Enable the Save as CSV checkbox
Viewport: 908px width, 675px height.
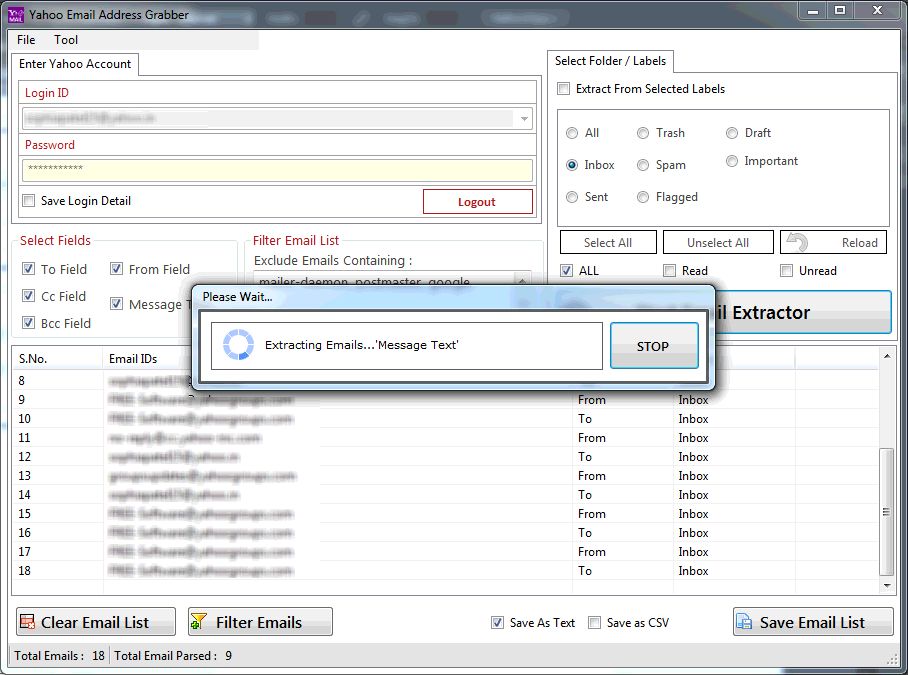click(x=594, y=622)
